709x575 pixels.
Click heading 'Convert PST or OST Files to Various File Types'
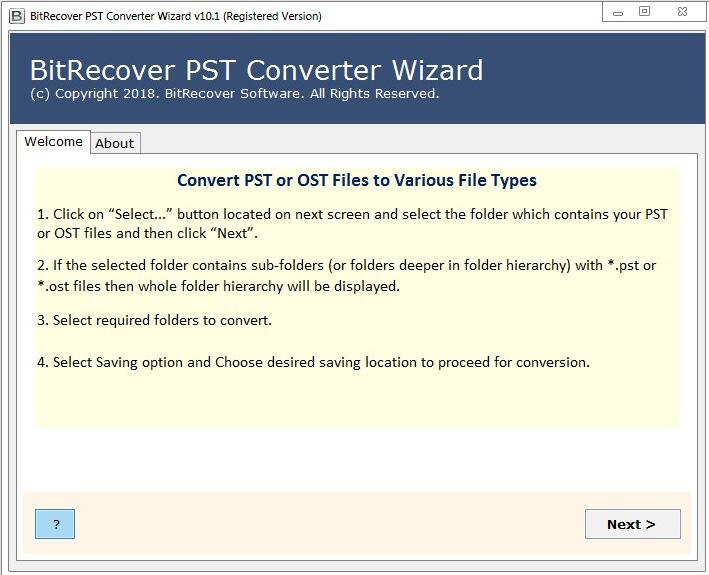pyautogui.click(x=357, y=180)
